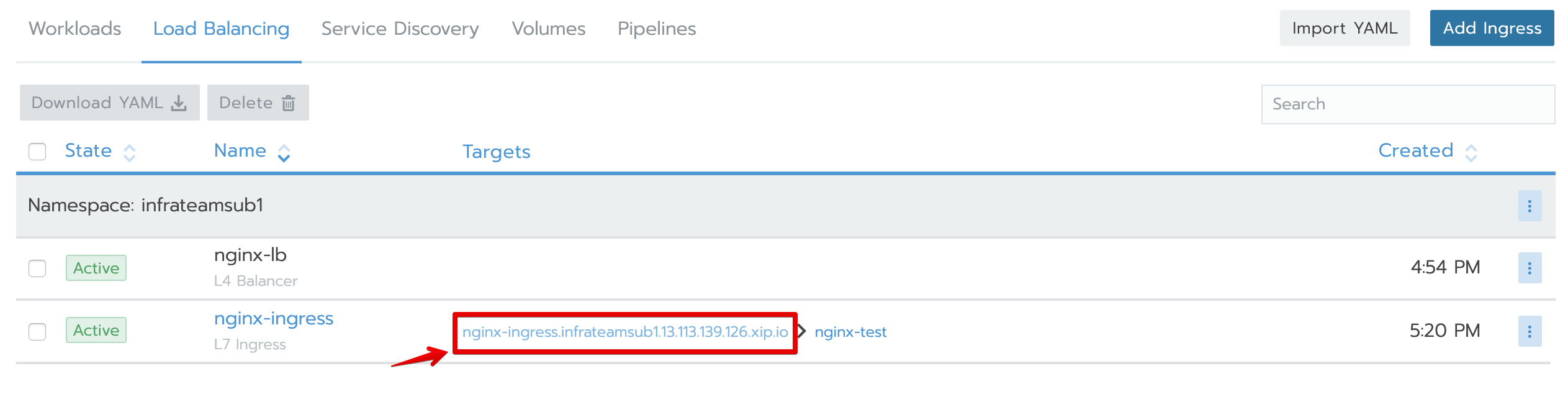Click arrow chevron before nginx-test target
This screenshot has height=394, width=1568.
click(802, 331)
